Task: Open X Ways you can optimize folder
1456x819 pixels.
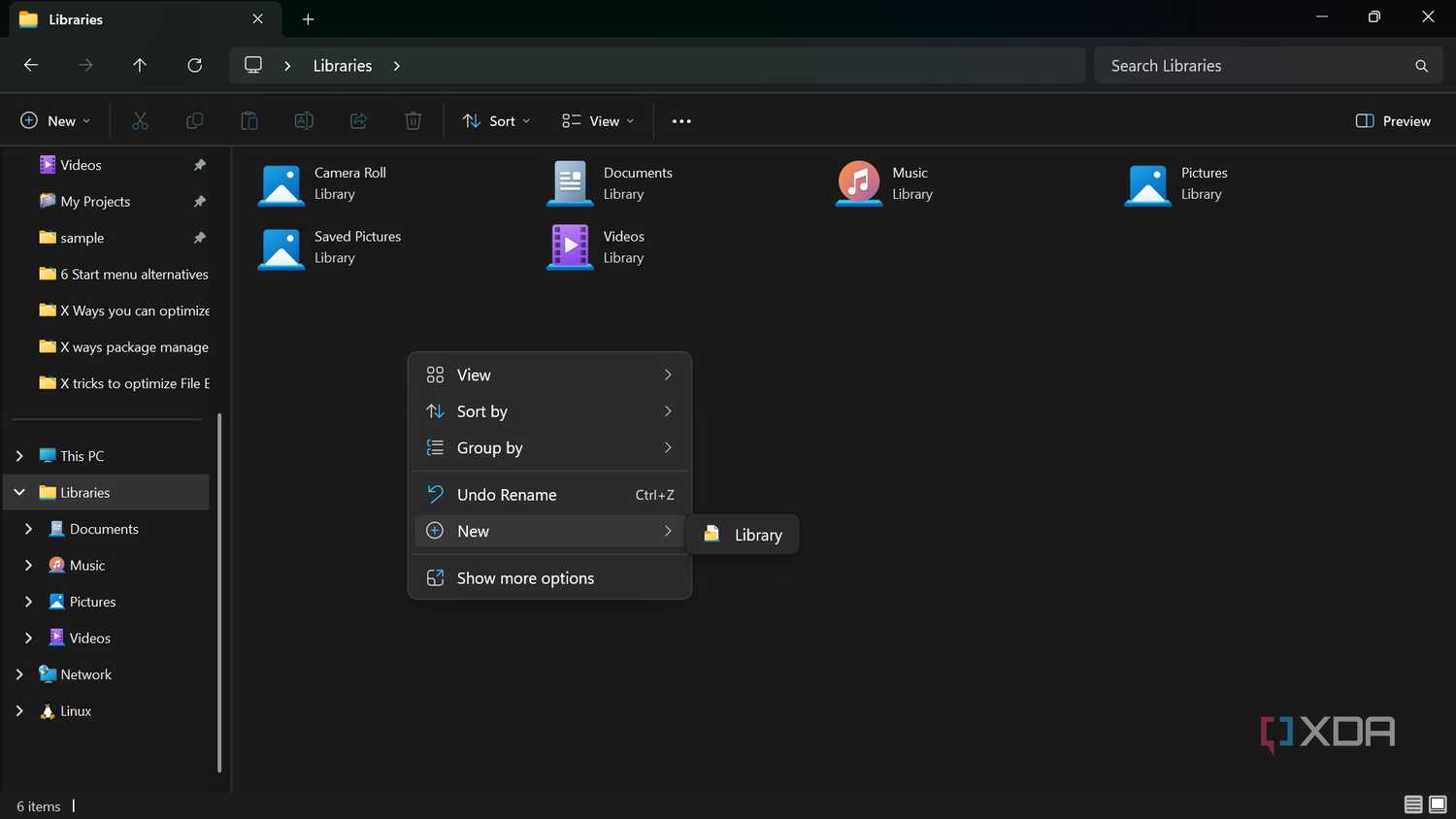Action: (123, 311)
